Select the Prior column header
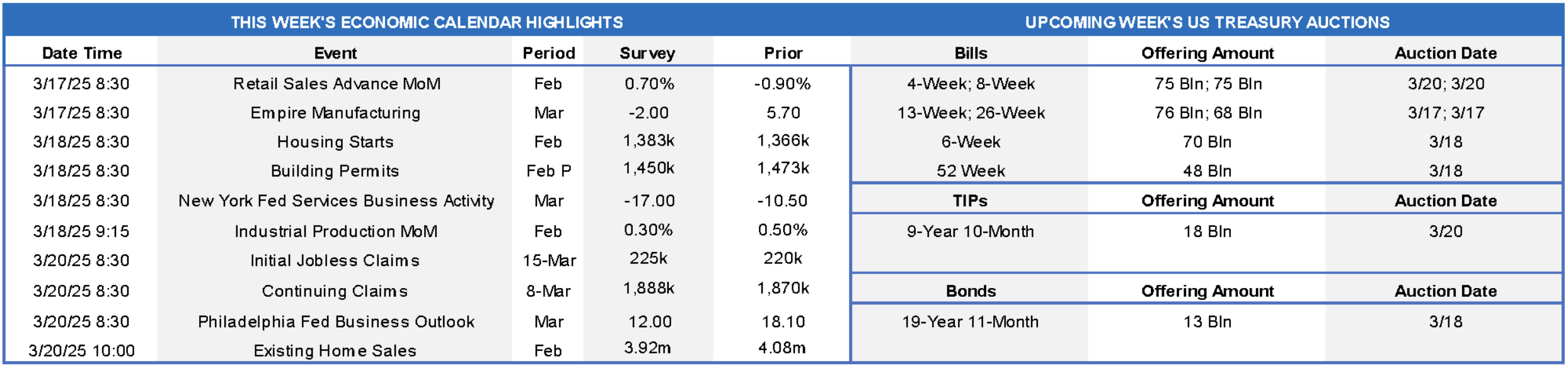This screenshot has height=368, width=1568. 783,53
